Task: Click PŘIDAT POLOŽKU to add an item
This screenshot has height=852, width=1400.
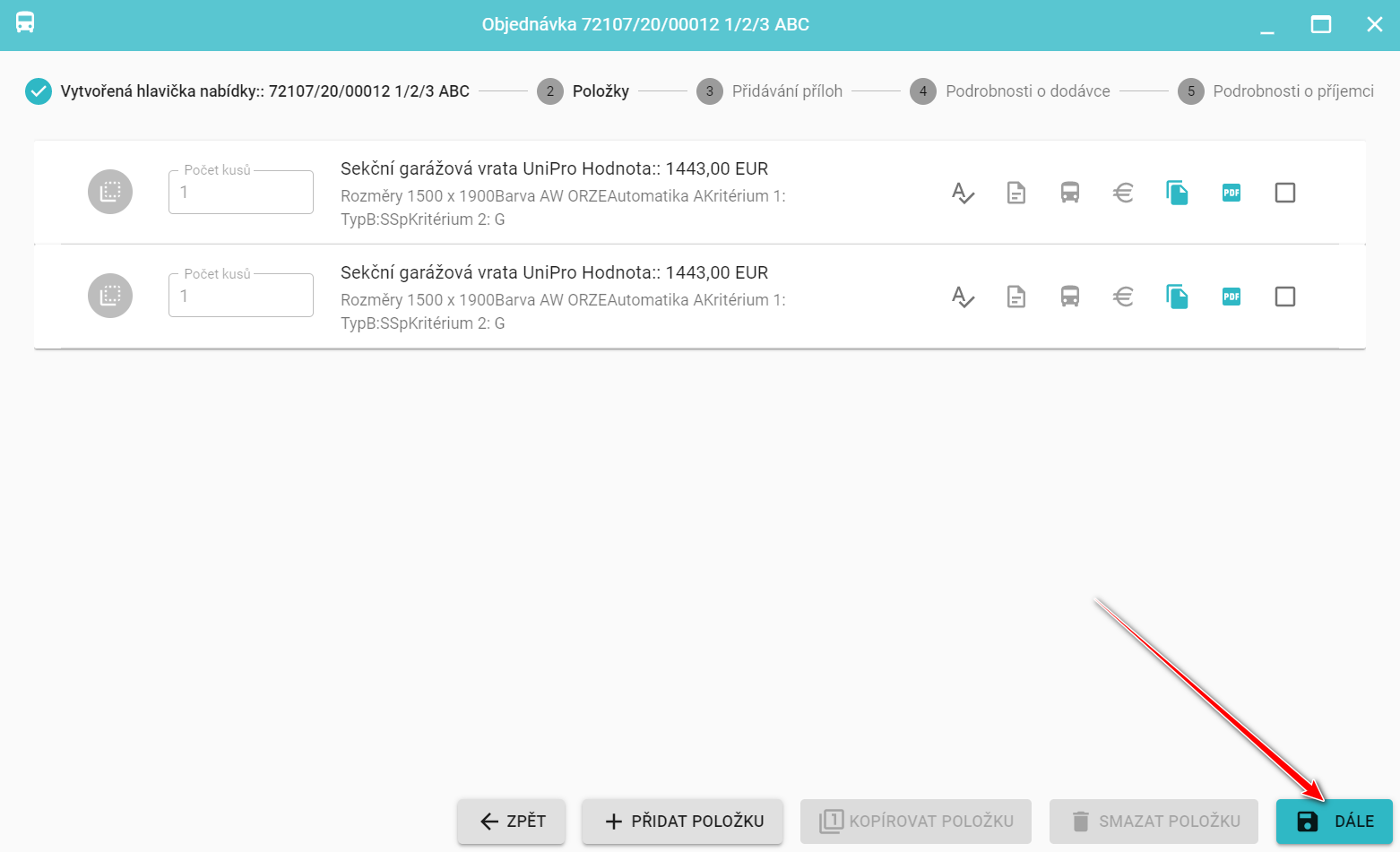Action: (x=683, y=822)
